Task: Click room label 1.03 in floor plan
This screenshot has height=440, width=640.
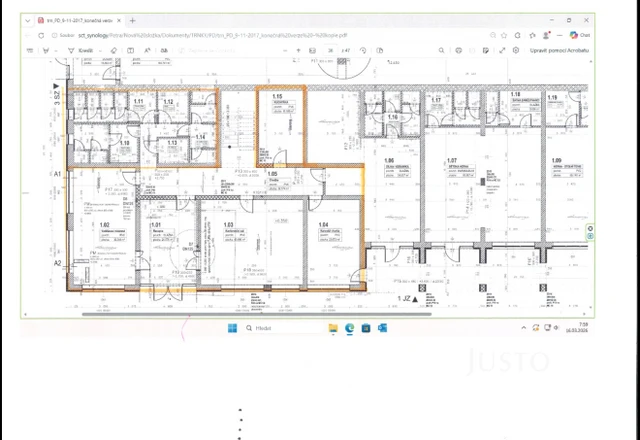Action: point(229,225)
